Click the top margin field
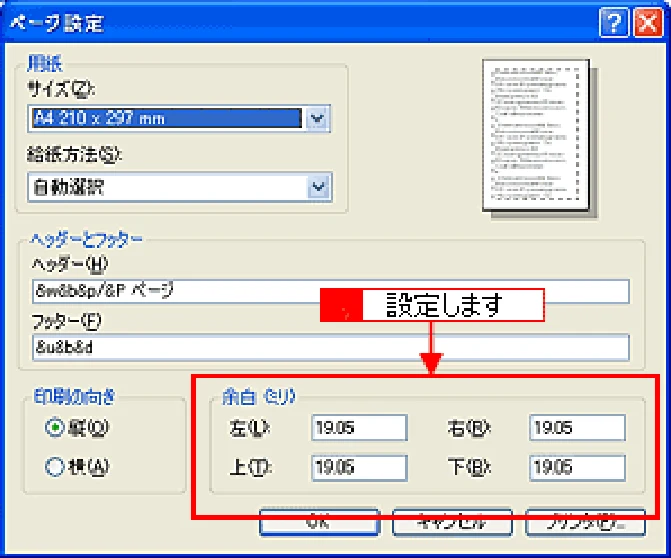671x558 pixels. tap(359, 467)
